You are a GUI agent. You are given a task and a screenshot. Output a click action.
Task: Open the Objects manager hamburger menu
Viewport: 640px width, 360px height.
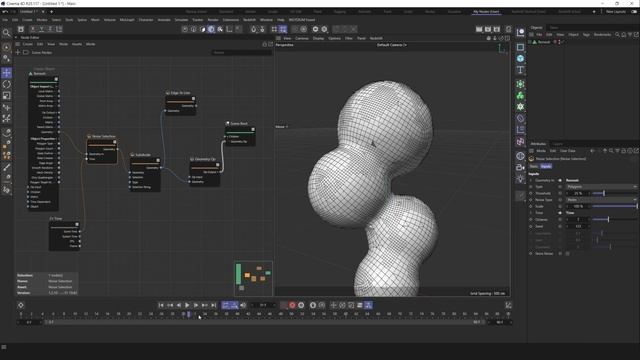pyautogui.click(x=531, y=35)
